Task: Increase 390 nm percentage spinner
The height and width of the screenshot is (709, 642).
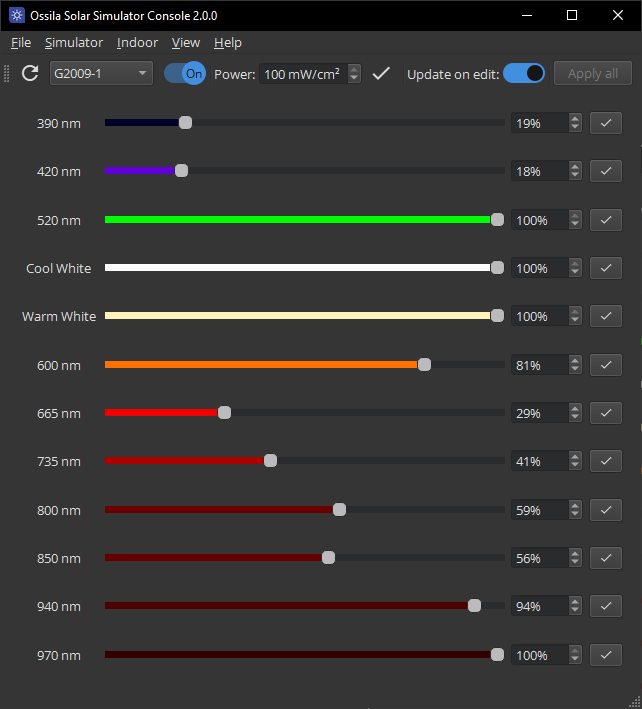Action: tap(575, 119)
